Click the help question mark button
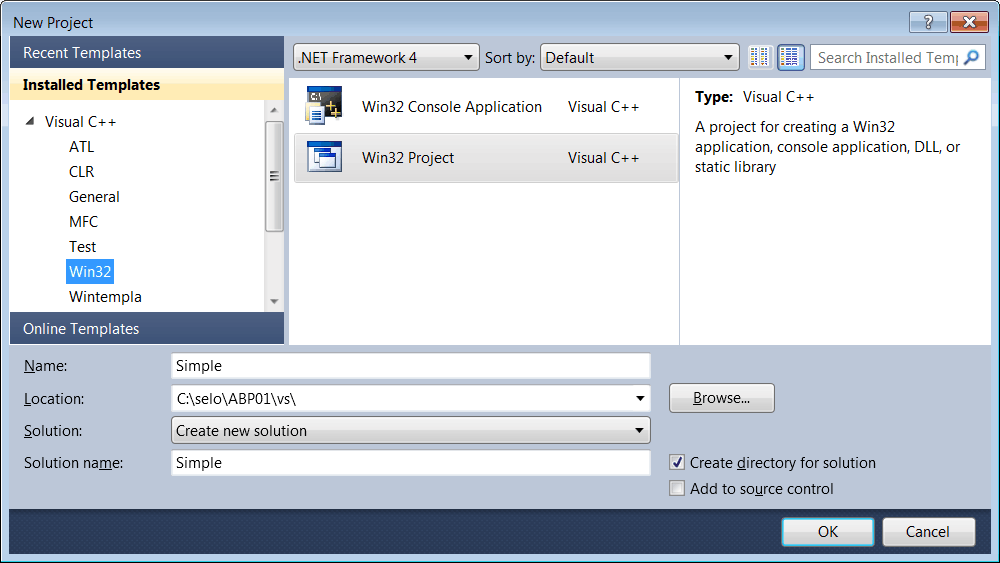The width and height of the screenshot is (1000, 563). tap(929, 22)
